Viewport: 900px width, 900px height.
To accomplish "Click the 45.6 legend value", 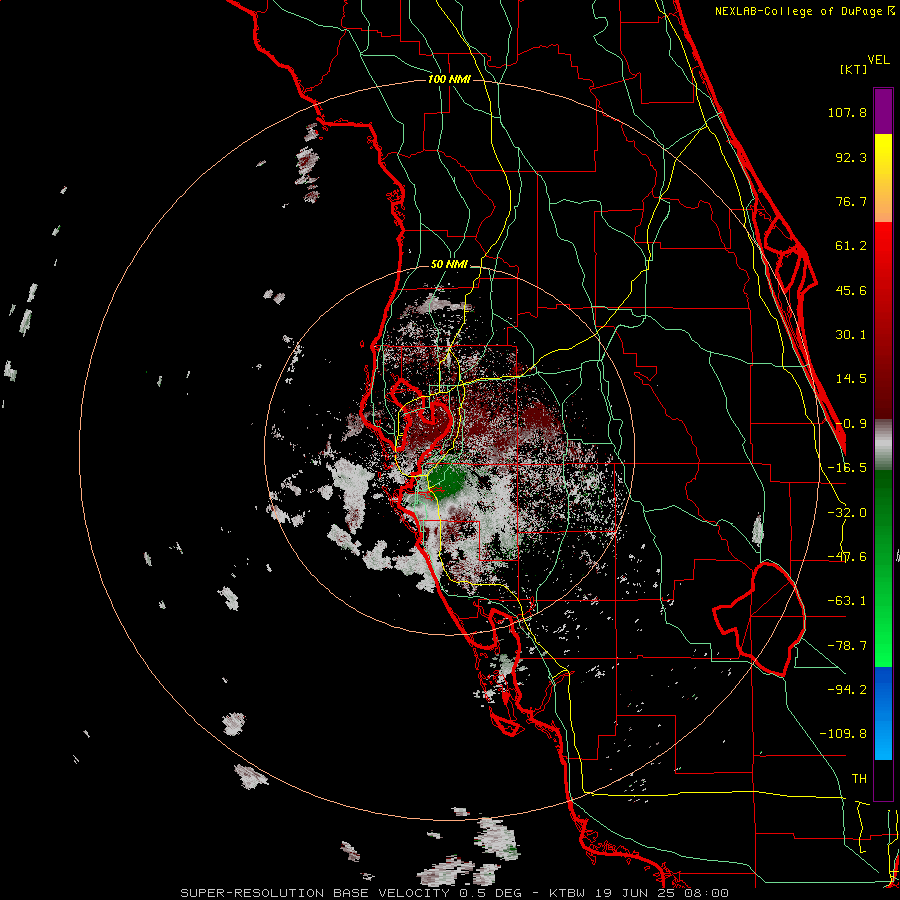I will (x=851, y=290).
